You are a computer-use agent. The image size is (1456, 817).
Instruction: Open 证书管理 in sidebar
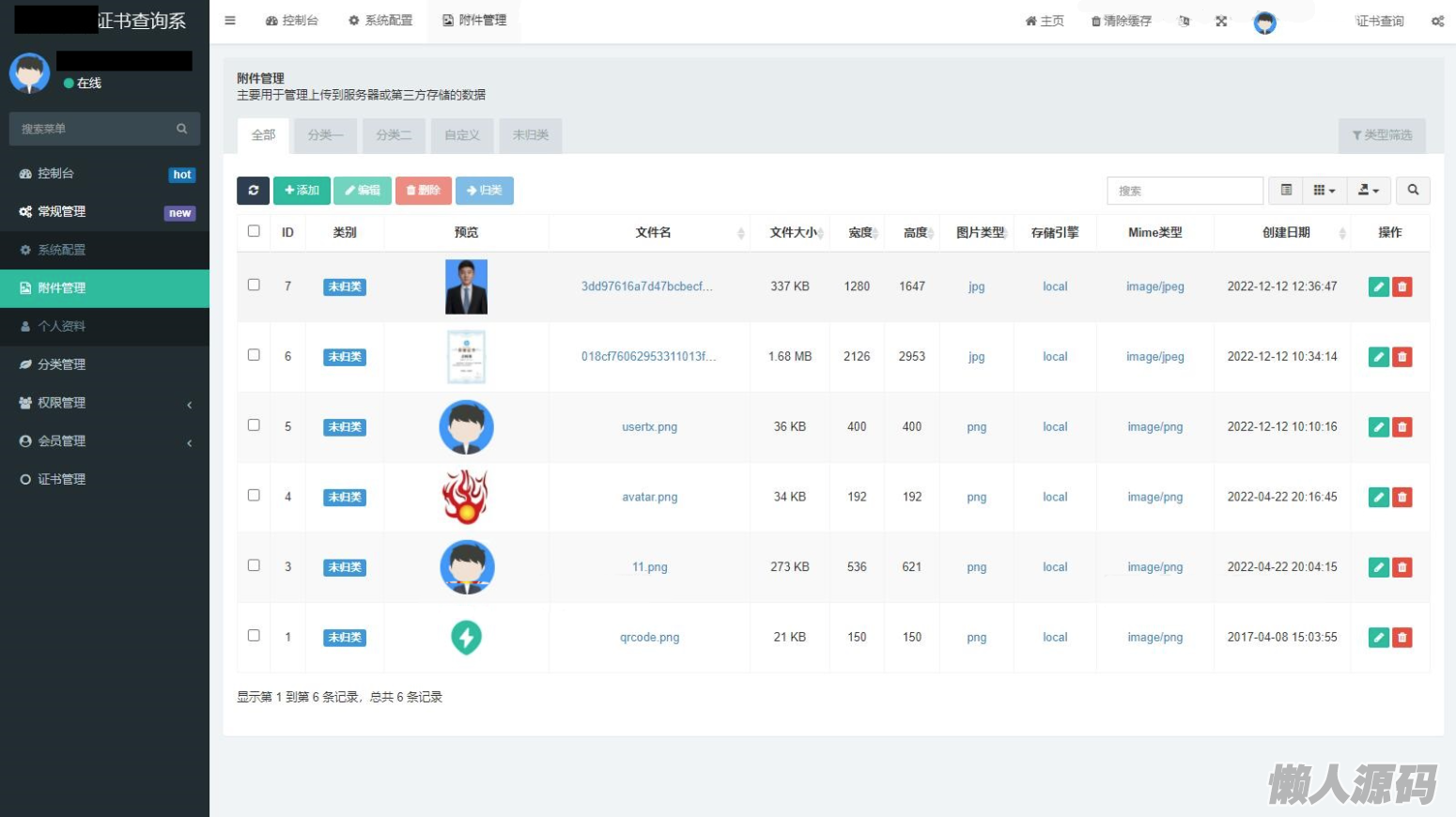(x=62, y=479)
